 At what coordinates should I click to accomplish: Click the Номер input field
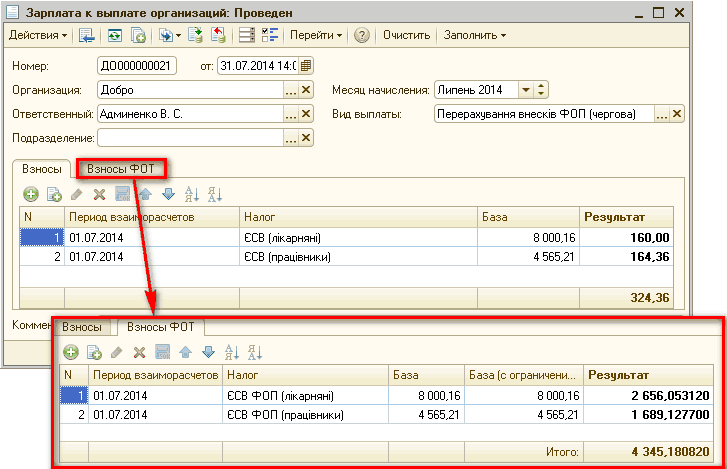click(x=138, y=66)
